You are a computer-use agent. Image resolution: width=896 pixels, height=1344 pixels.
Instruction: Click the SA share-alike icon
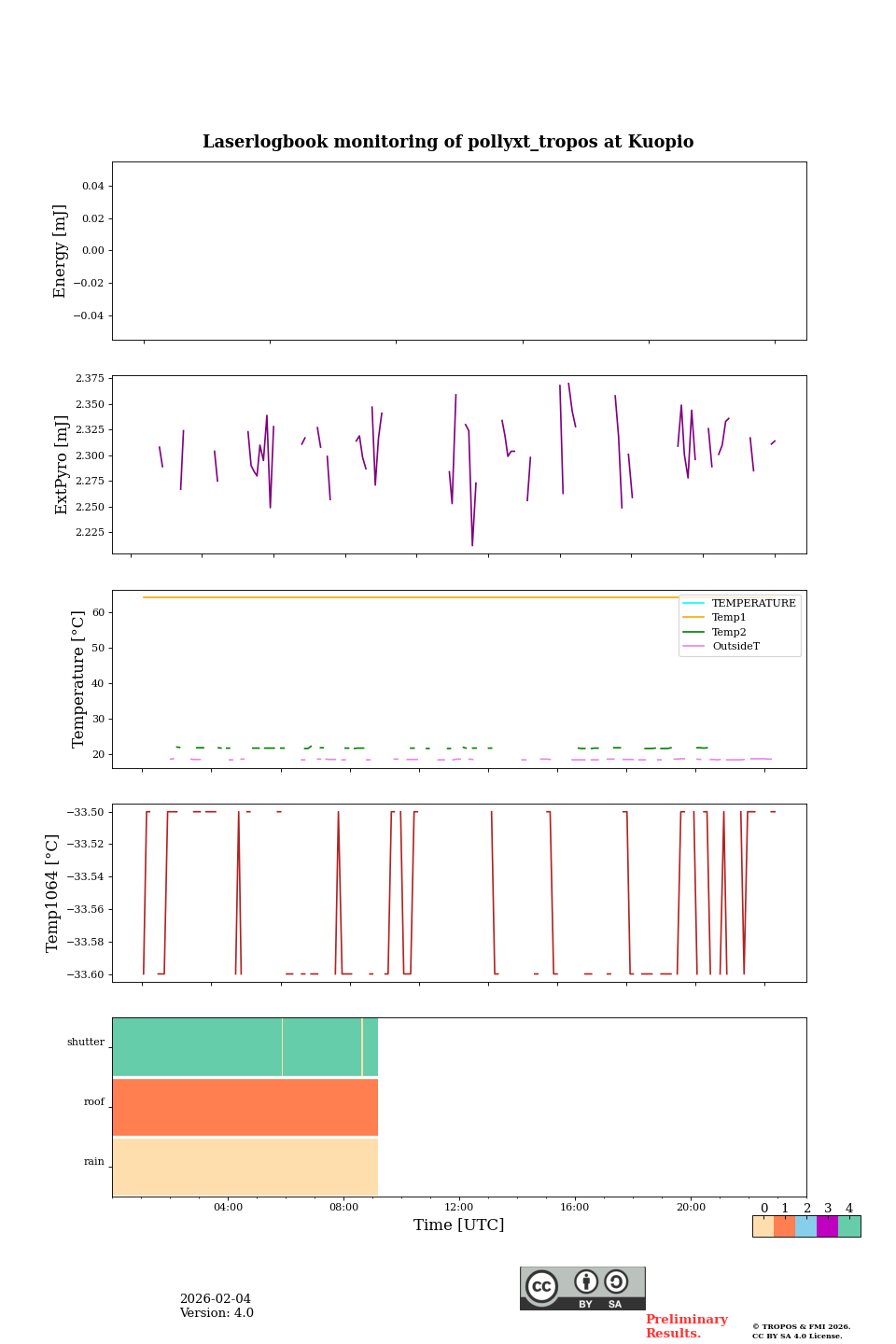(616, 1282)
